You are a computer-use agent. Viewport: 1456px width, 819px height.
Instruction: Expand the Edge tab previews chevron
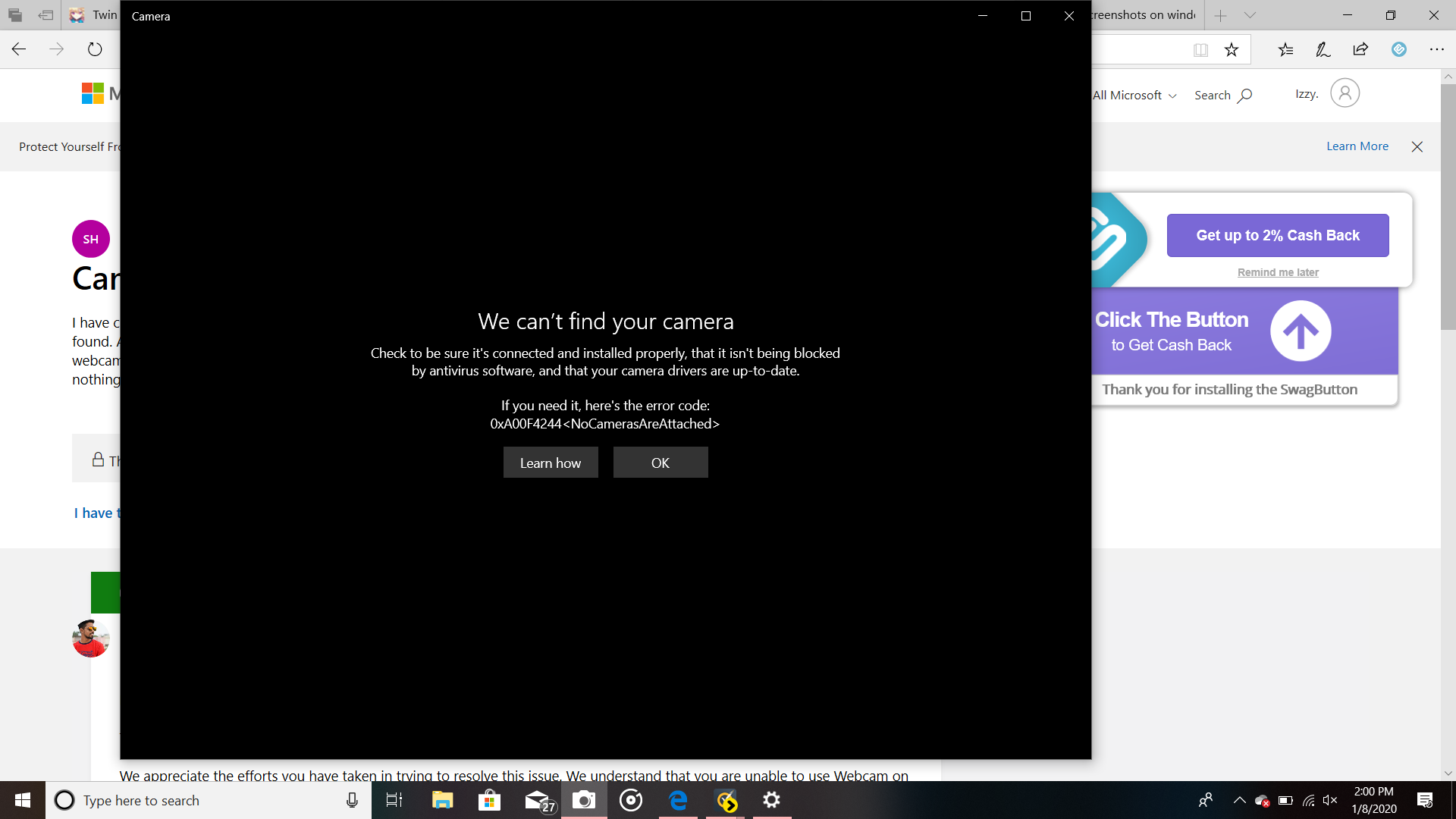[1250, 15]
